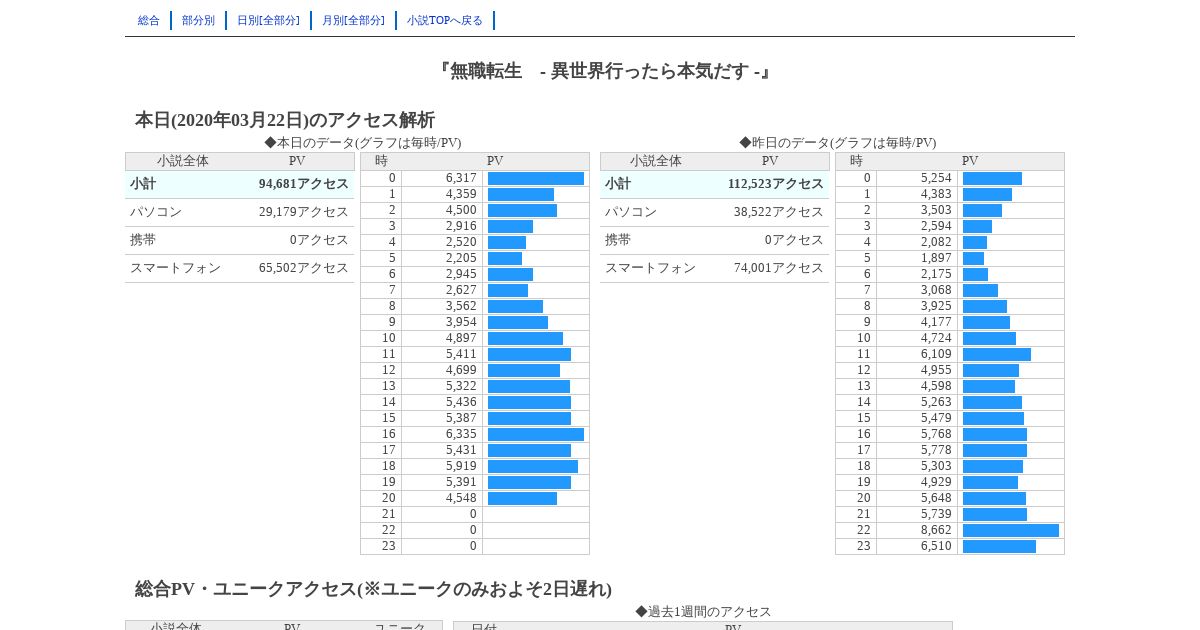Select today's hour 14 PV value 5,436

coord(461,402)
